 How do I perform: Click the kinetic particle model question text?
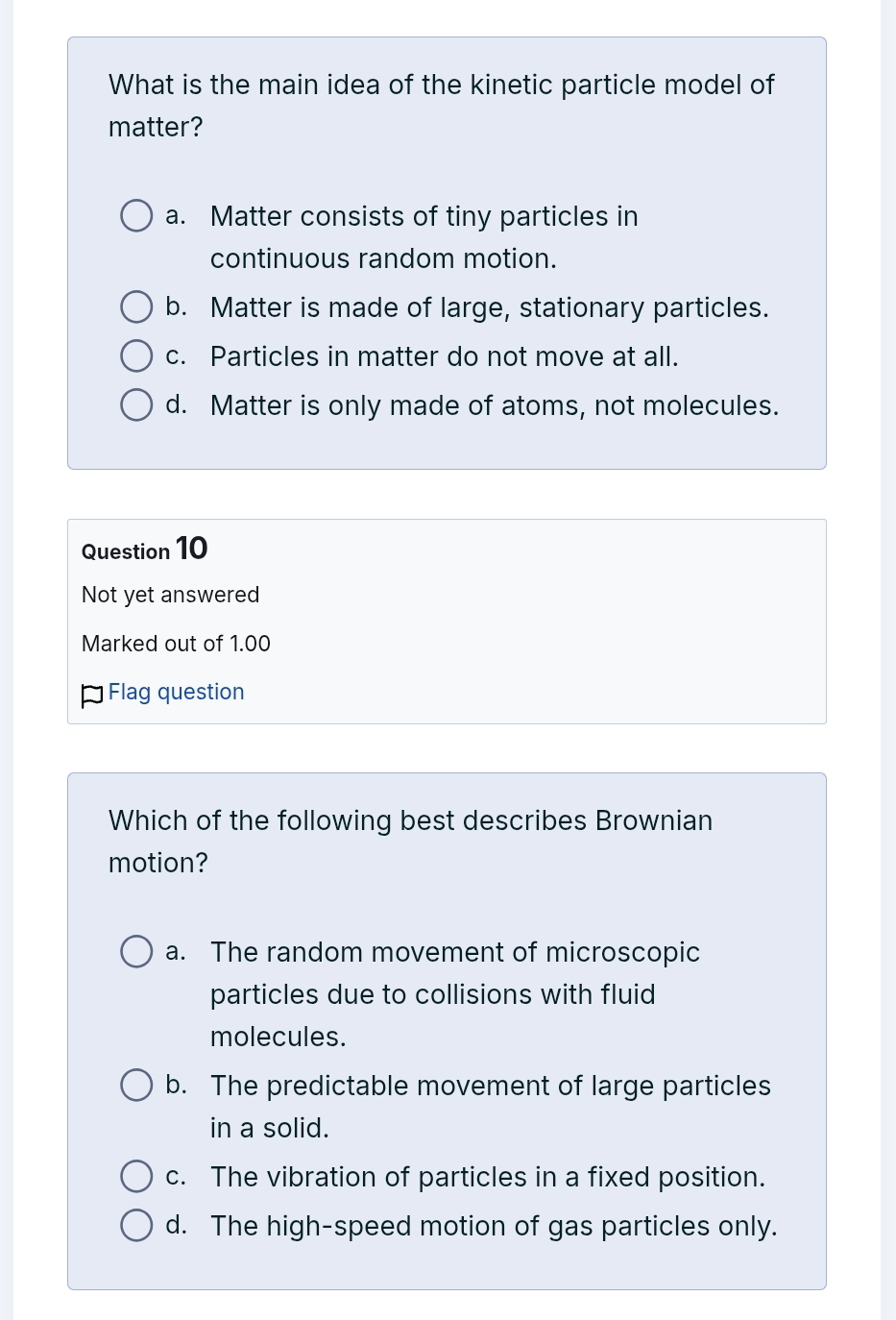[441, 106]
